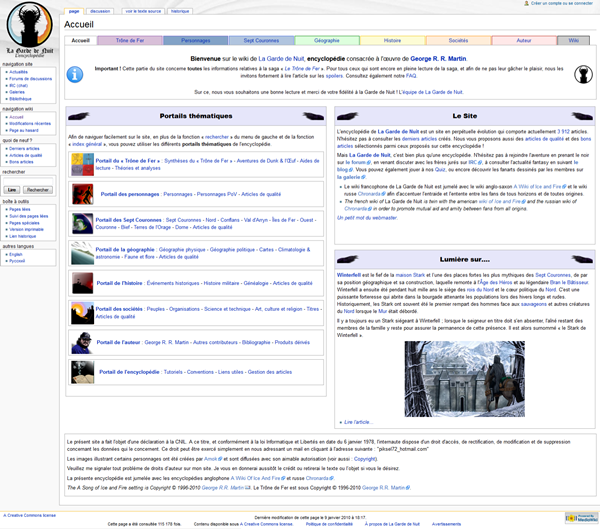
Task: Click Lire l'article under Winterfell image
Action: click(358, 422)
